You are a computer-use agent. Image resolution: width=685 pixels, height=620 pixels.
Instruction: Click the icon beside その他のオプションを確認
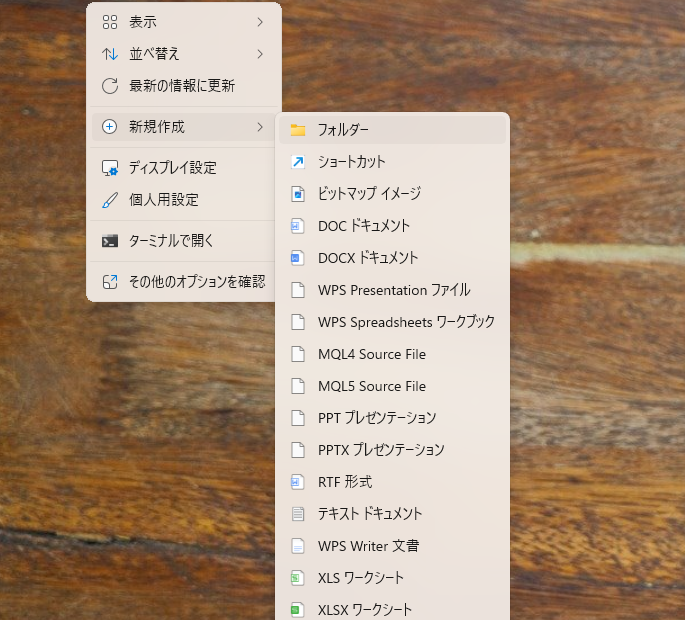click(110, 282)
